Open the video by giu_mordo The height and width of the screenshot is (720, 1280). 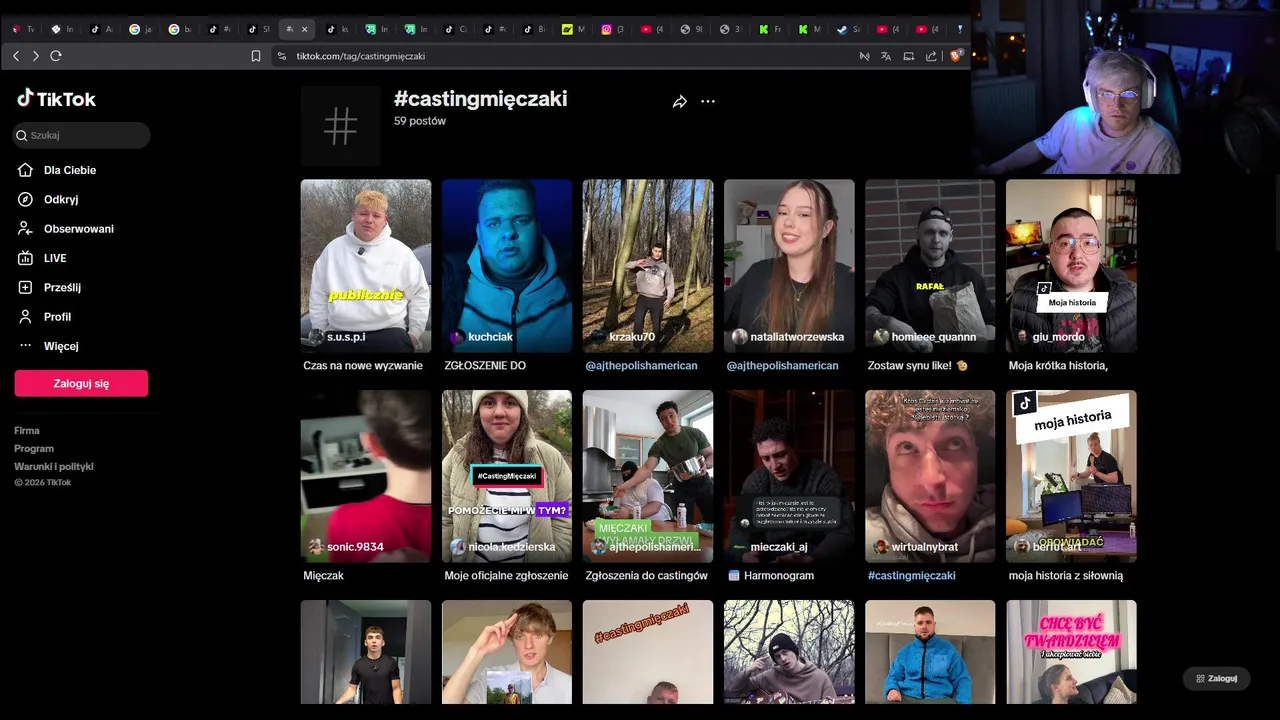1071,265
